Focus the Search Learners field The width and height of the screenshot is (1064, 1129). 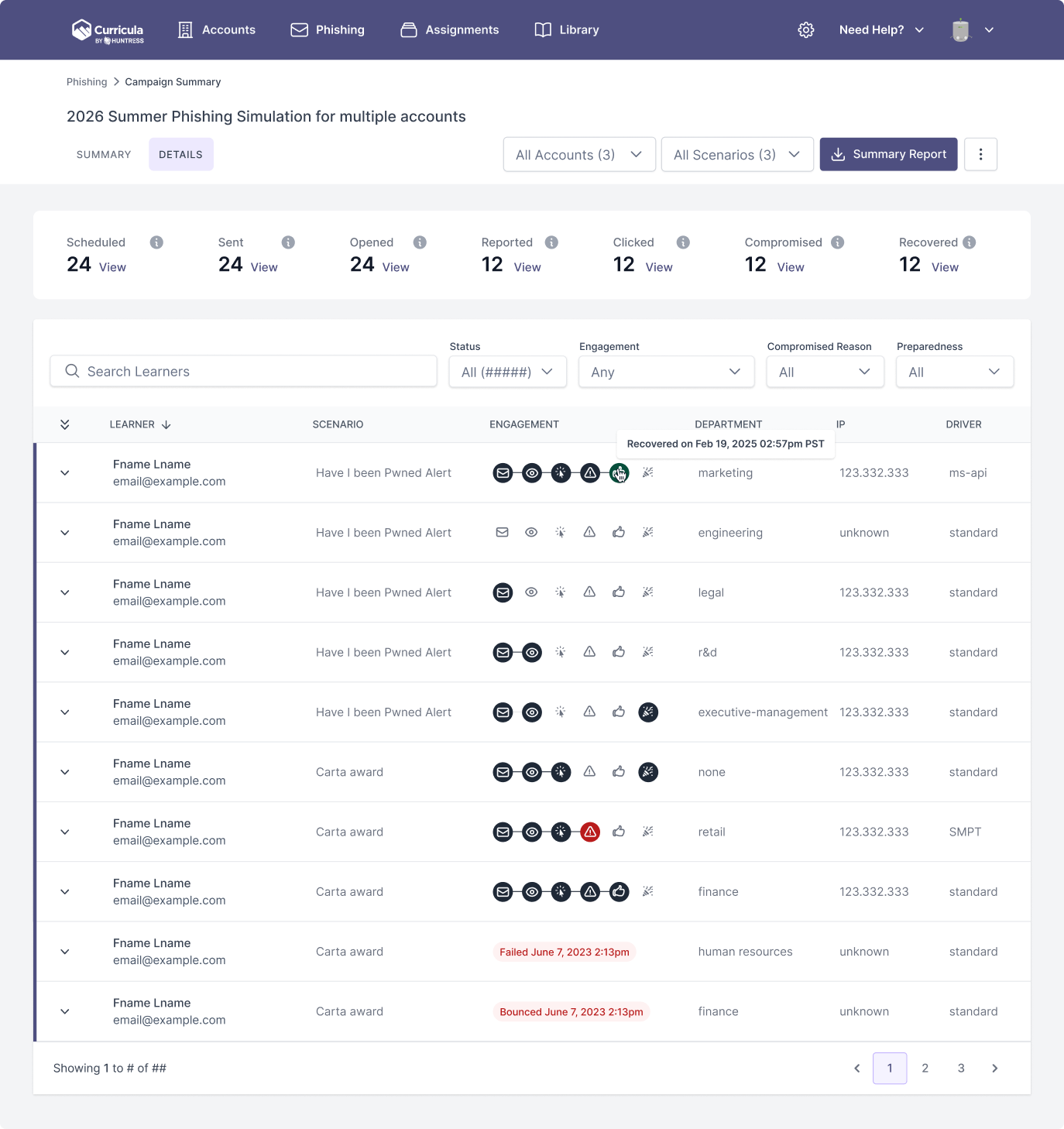click(243, 372)
